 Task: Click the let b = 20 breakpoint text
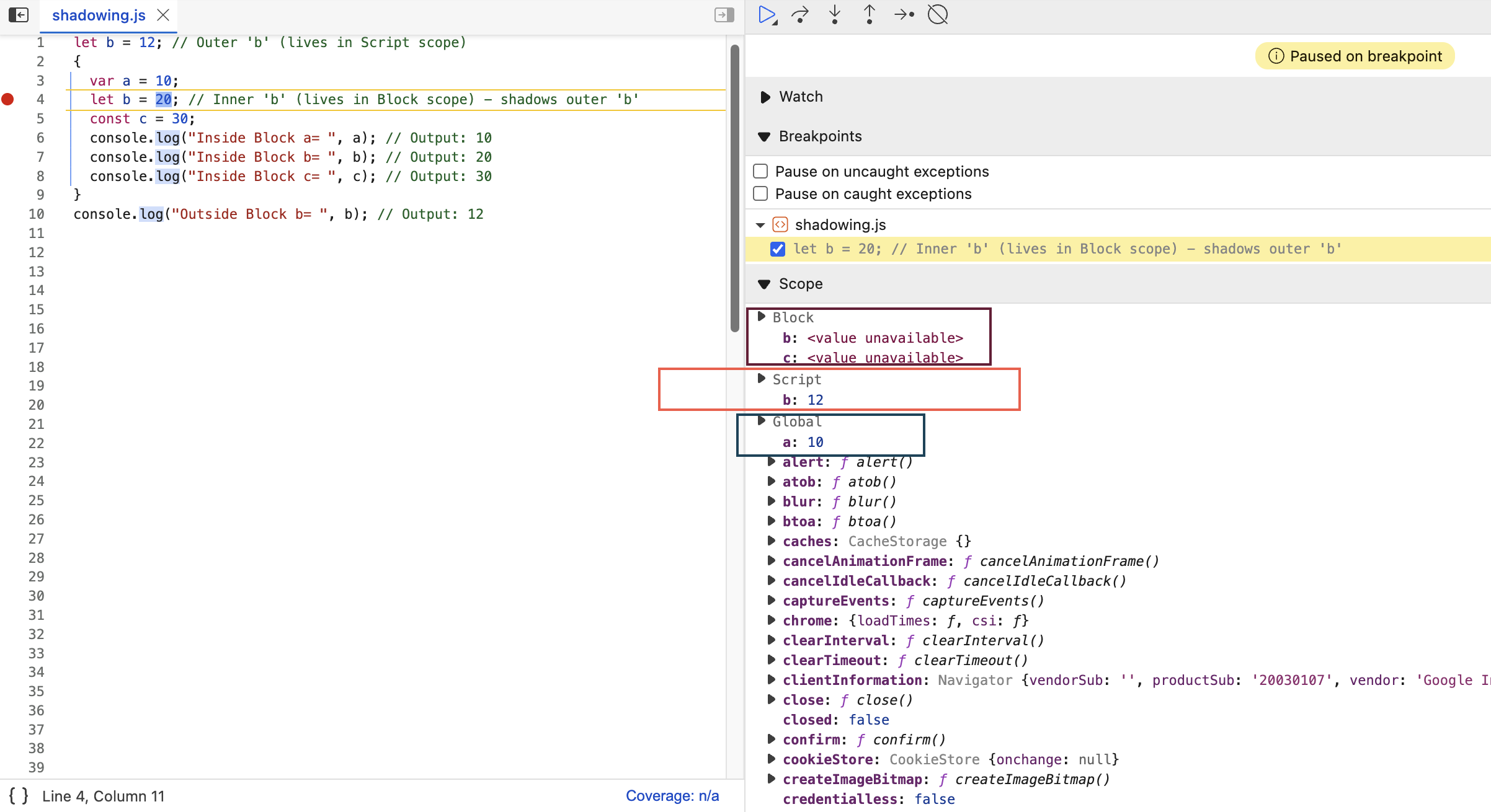click(x=1067, y=249)
